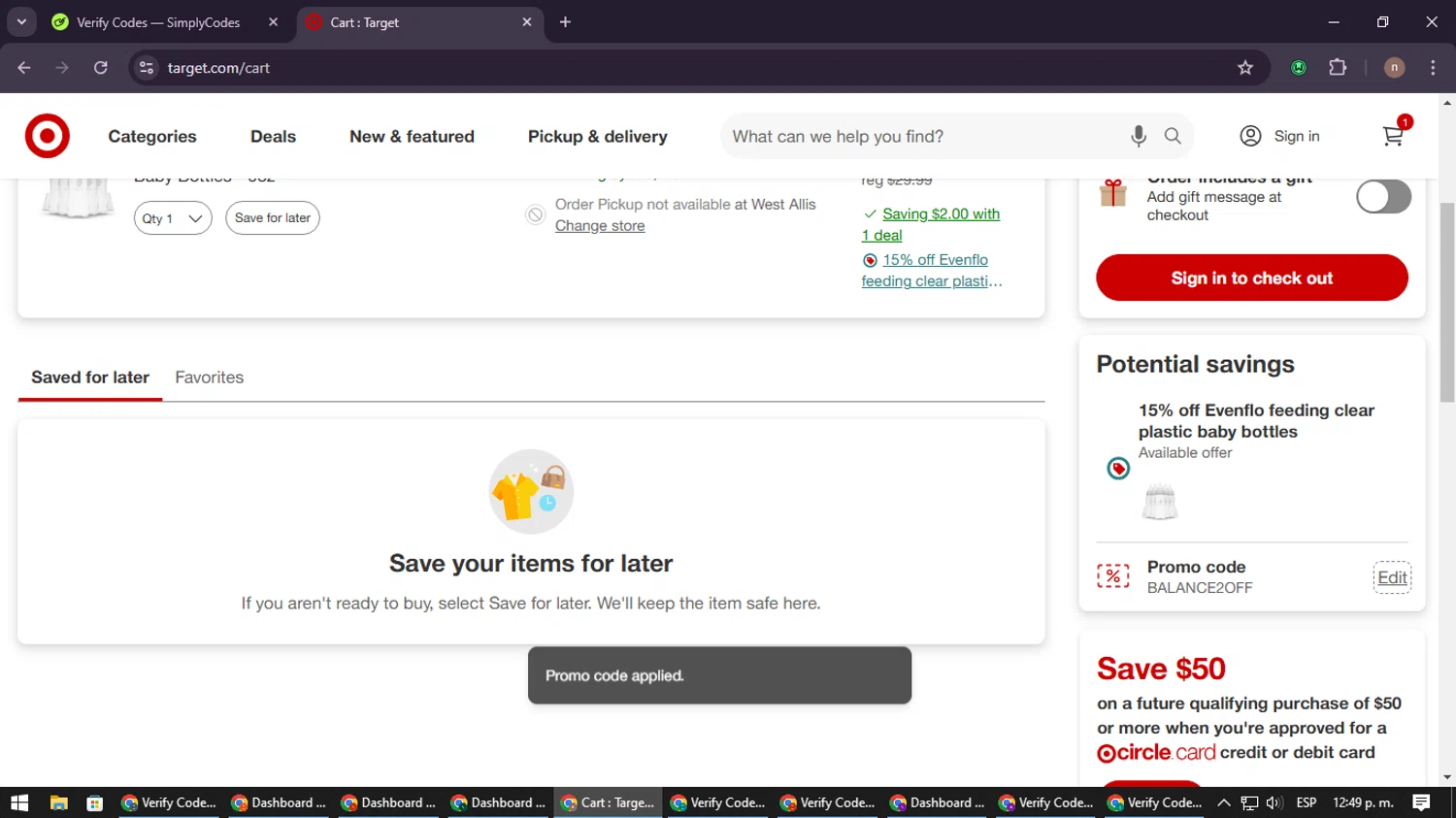This screenshot has width=1456, height=818.
Task: Switch to Verify Codes — SimplyCodes tab
Action: coord(165,22)
